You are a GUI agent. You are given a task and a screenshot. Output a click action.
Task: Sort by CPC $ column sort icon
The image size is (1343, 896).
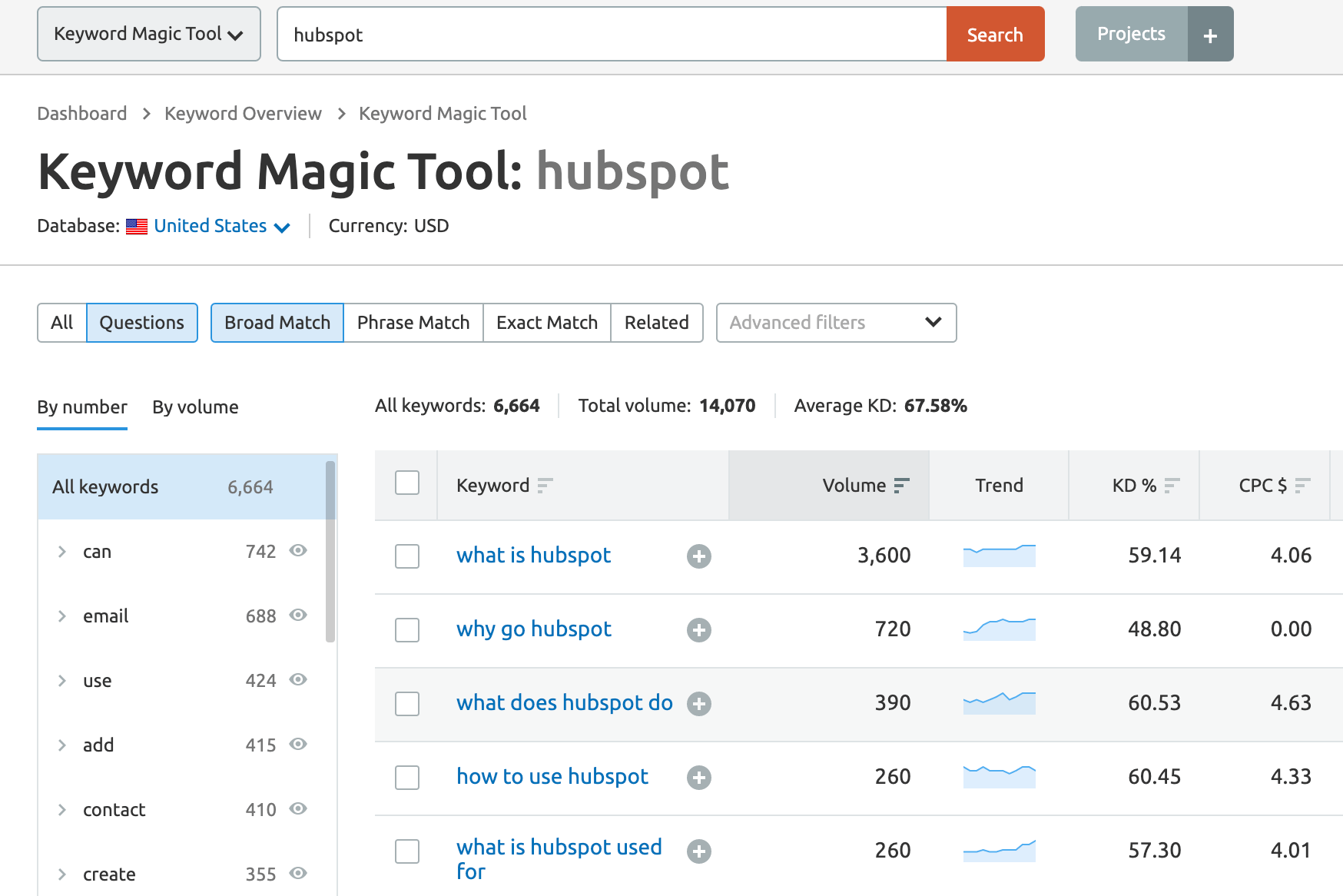click(1302, 486)
